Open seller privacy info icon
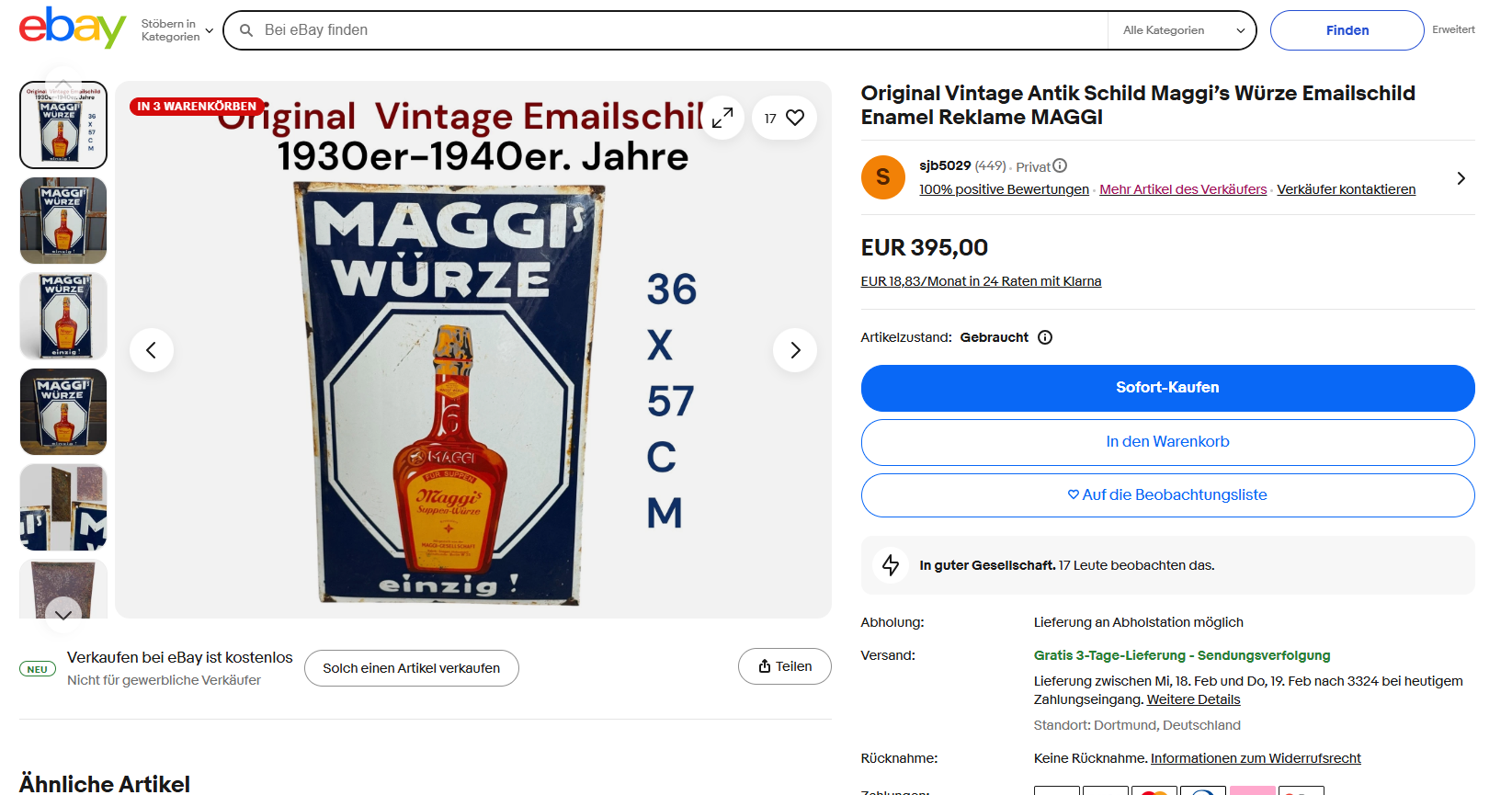Viewport: 1512px width, 795px height. pyautogui.click(x=1060, y=165)
